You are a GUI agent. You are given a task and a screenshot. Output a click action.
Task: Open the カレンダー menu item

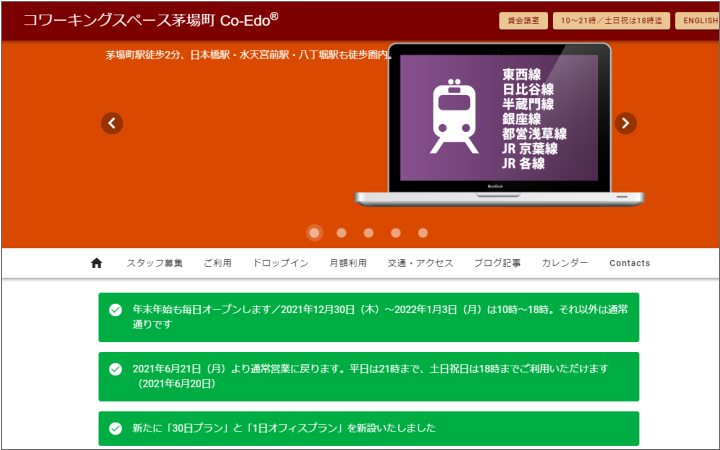pyautogui.click(x=565, y=263)
